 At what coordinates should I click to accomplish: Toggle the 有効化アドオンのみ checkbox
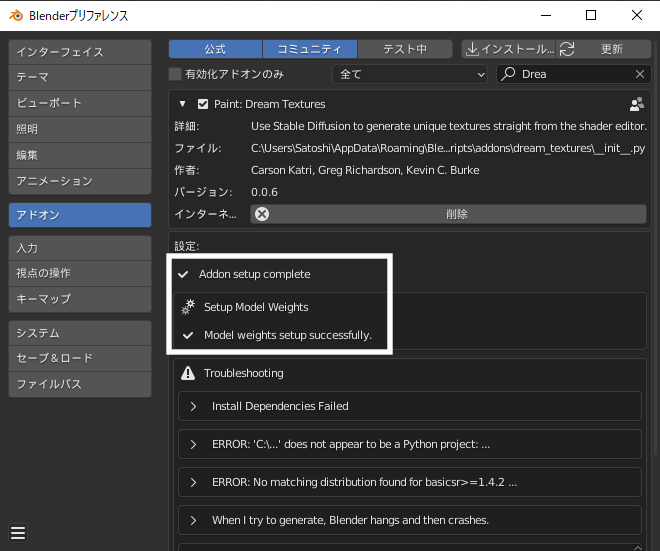pyautogui.click(x=175, y=74)
